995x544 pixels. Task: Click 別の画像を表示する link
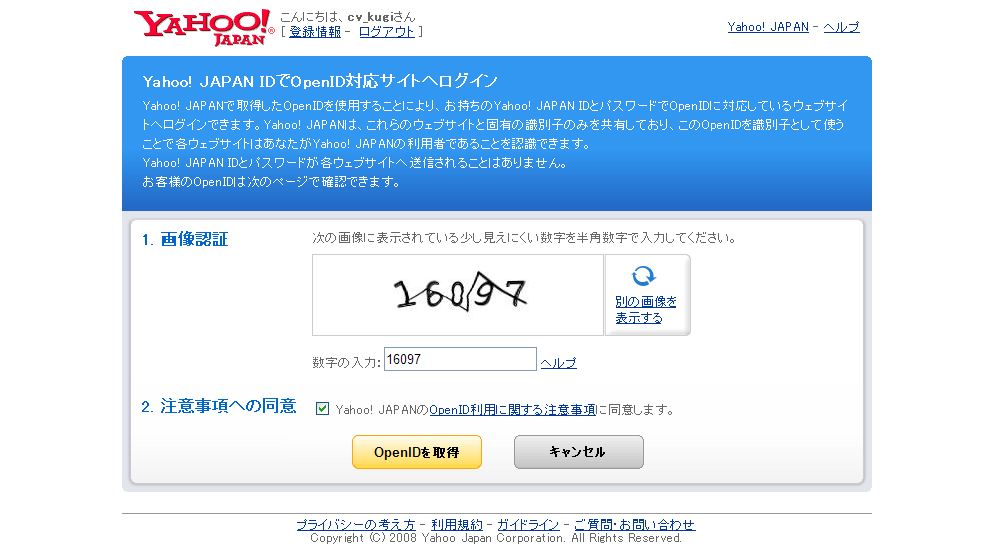(x=645, y=310)
